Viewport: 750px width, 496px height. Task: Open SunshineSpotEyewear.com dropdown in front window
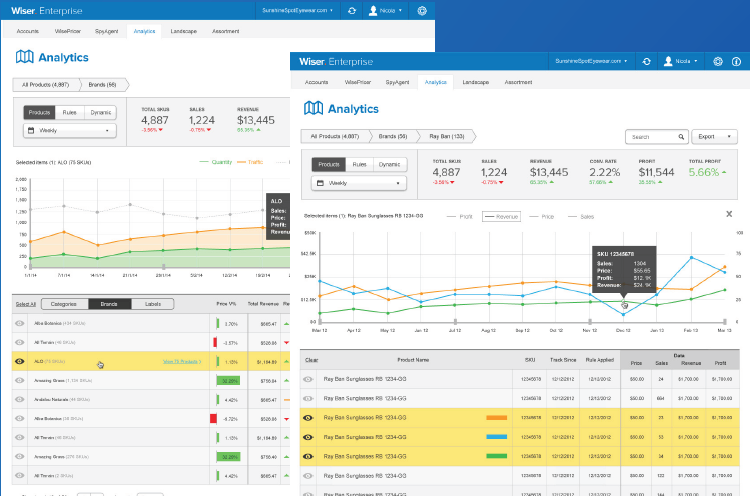[x=591, y=61]
